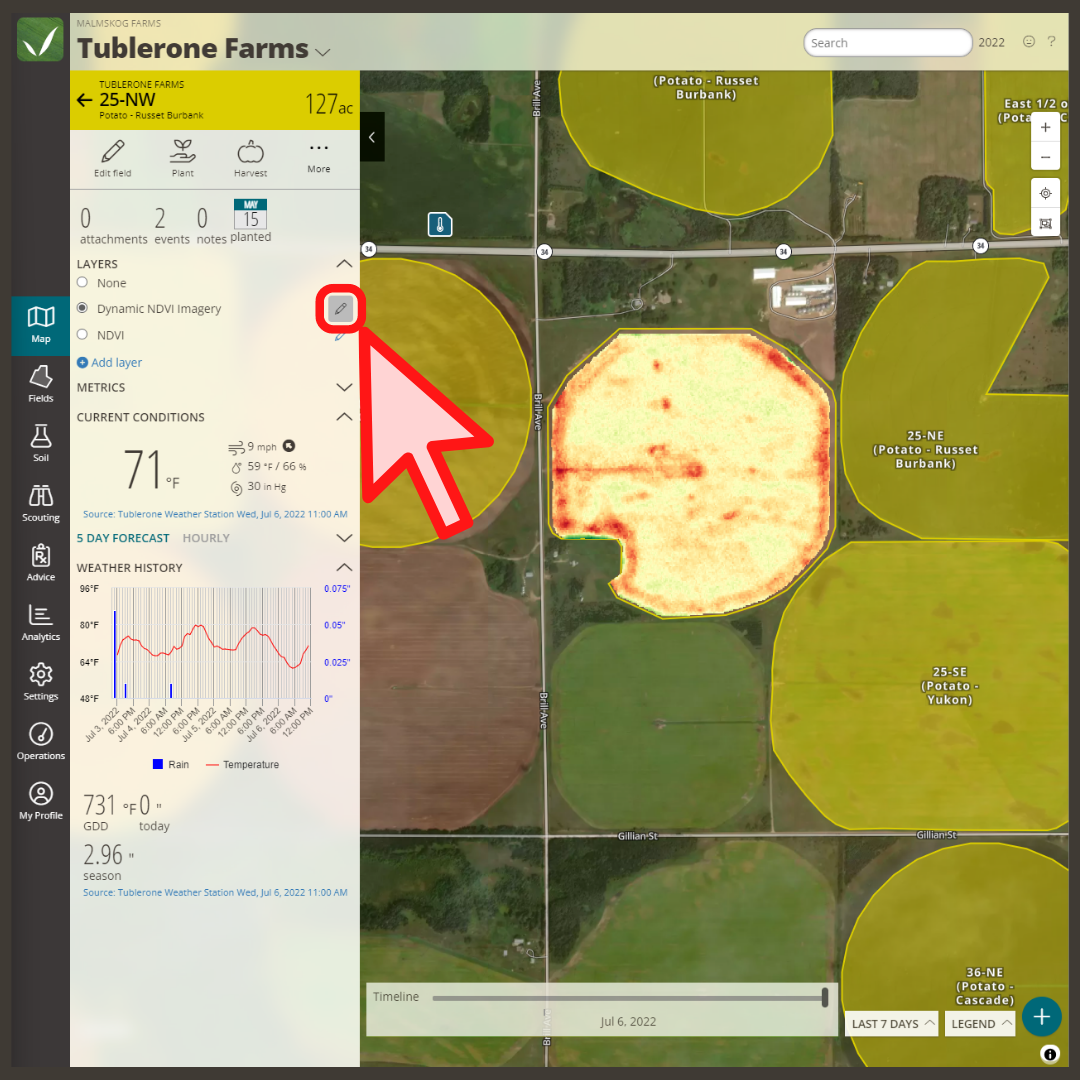This screenshot has height=1080, width=1080.
Task: Open the 0 attachments count
Action: point(113,226)
